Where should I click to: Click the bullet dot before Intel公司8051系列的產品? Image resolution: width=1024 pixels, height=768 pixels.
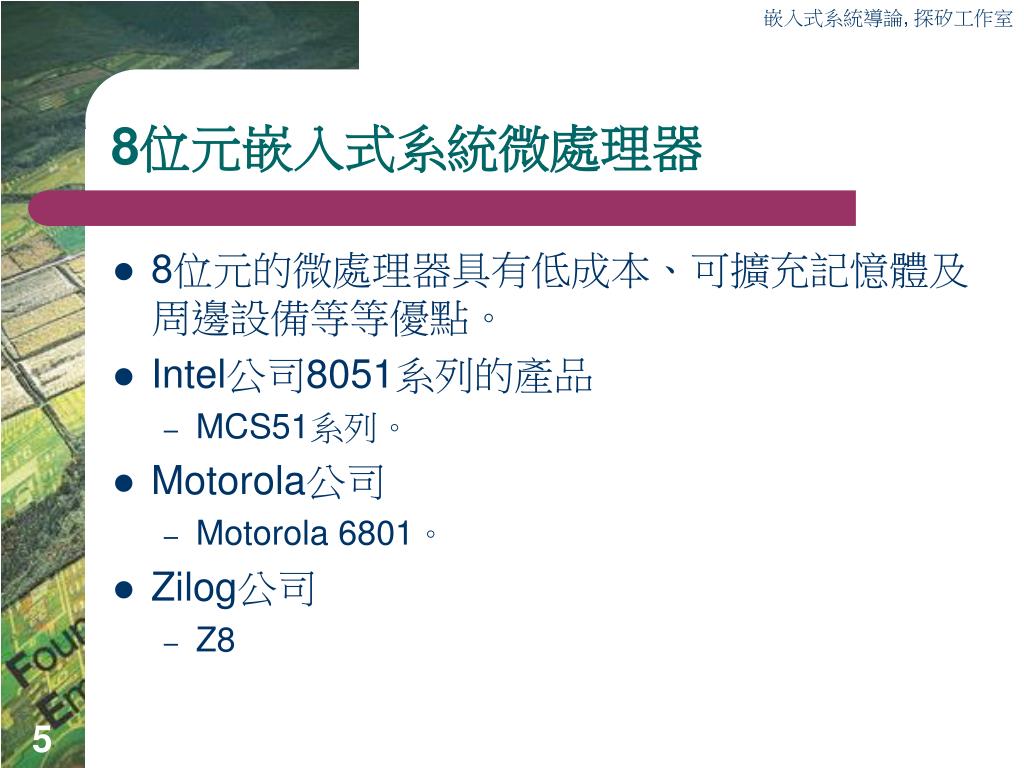pyautogui.click(x=123, y=377)
